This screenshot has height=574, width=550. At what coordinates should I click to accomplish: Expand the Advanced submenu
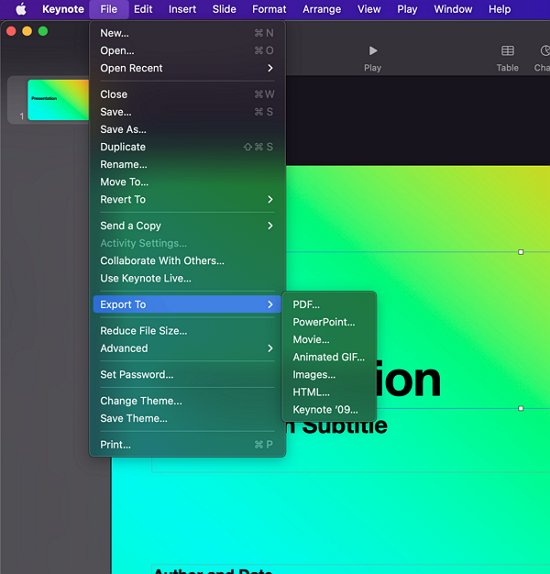point(187,348)
